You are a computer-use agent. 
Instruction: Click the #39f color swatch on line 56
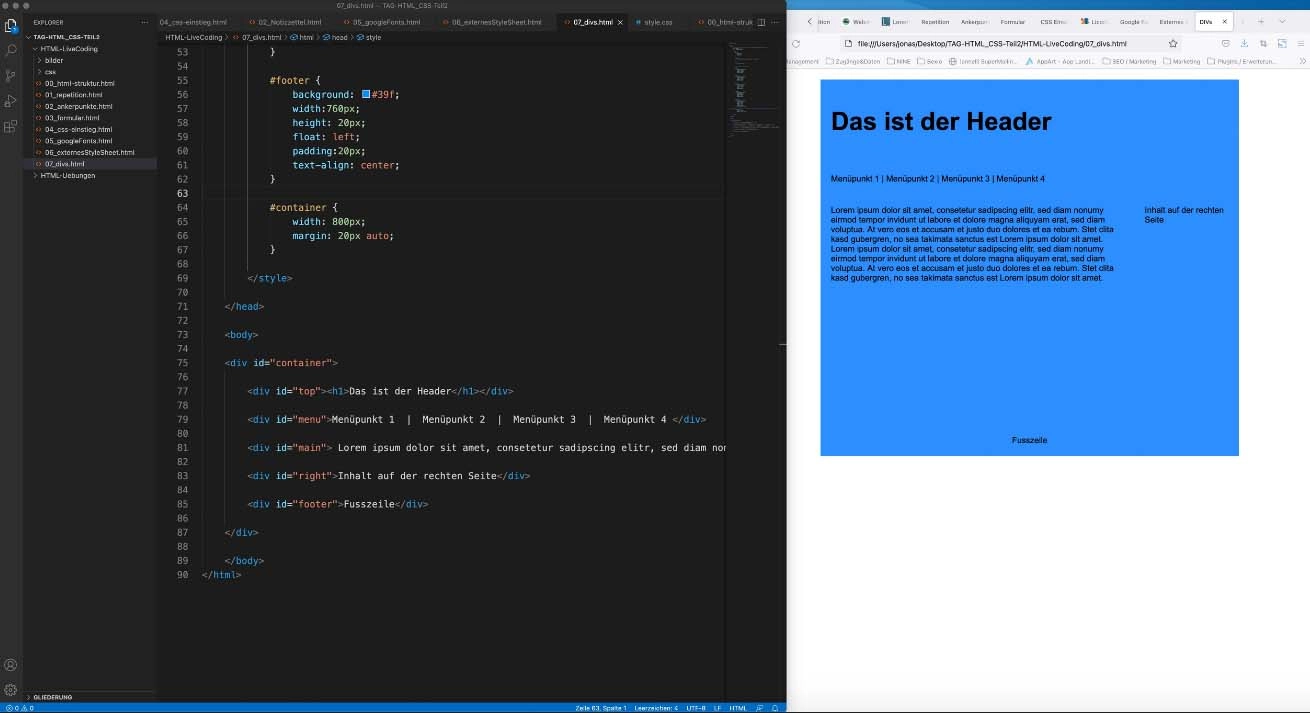(x=366, y=94)
